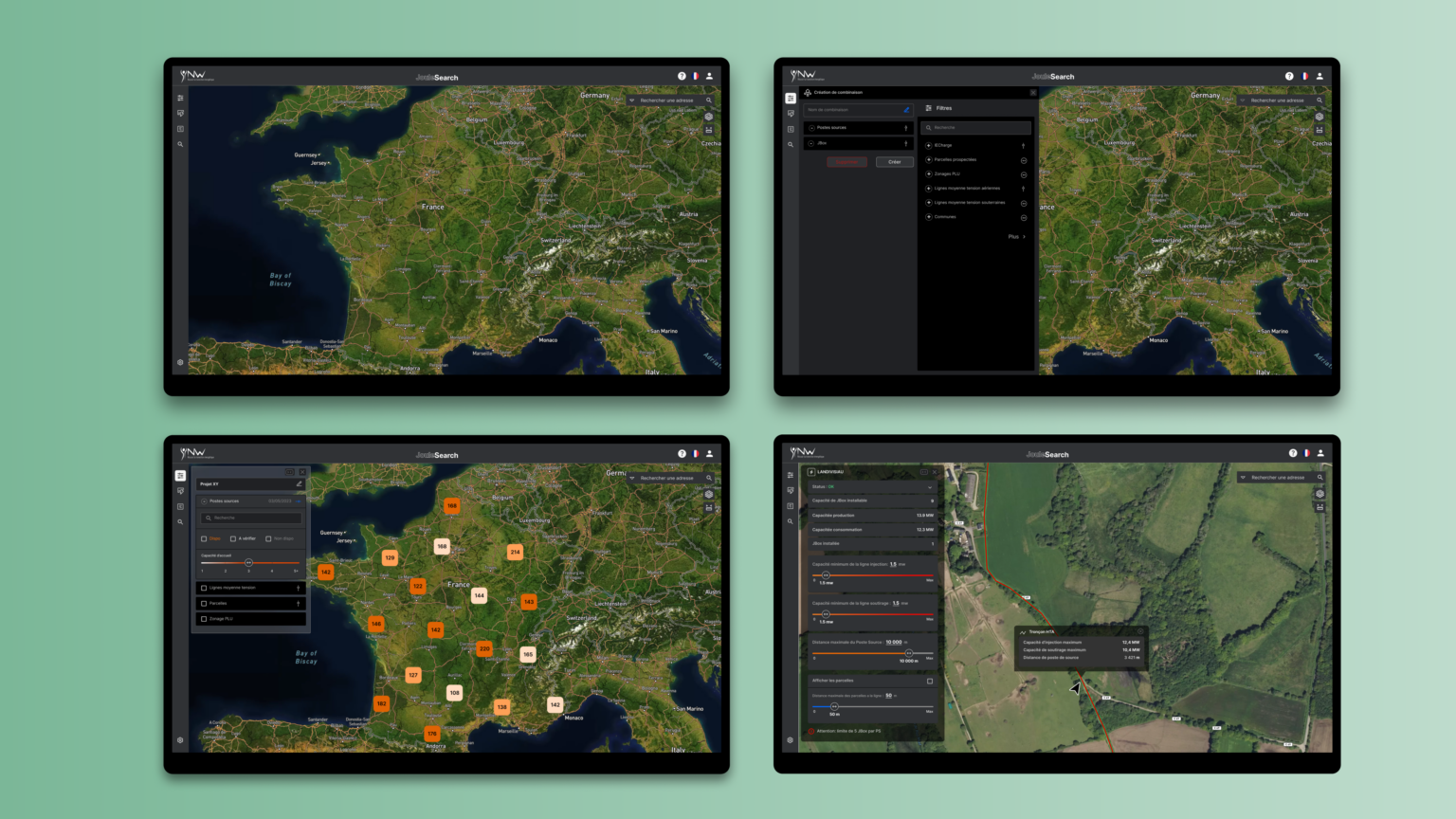Click search magnifier in top-left mockup sidebar

pyautogui.click(x=180, y=144)
